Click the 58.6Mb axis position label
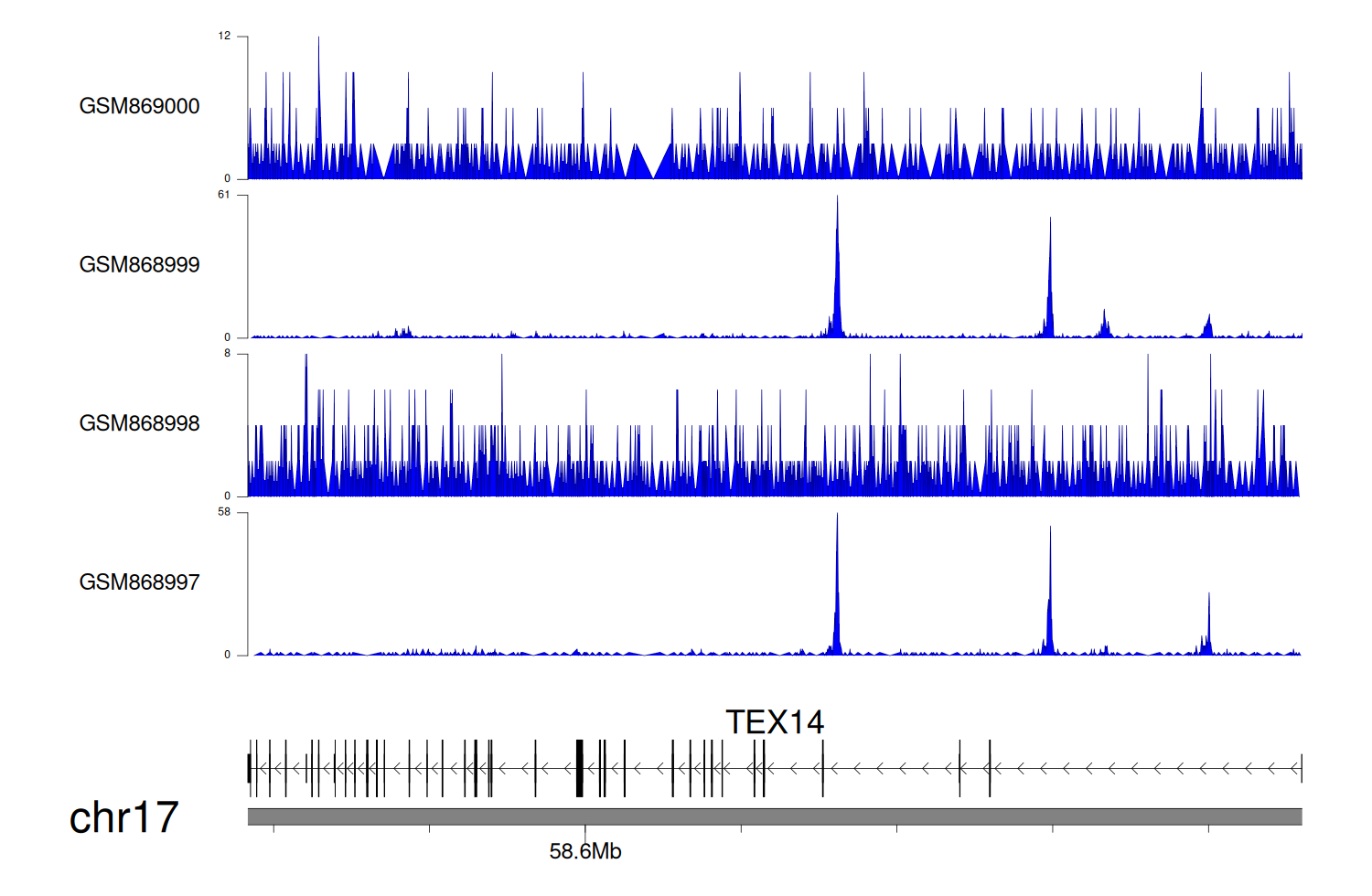Viewport: 1372px width, 896px height. [584, 852]
